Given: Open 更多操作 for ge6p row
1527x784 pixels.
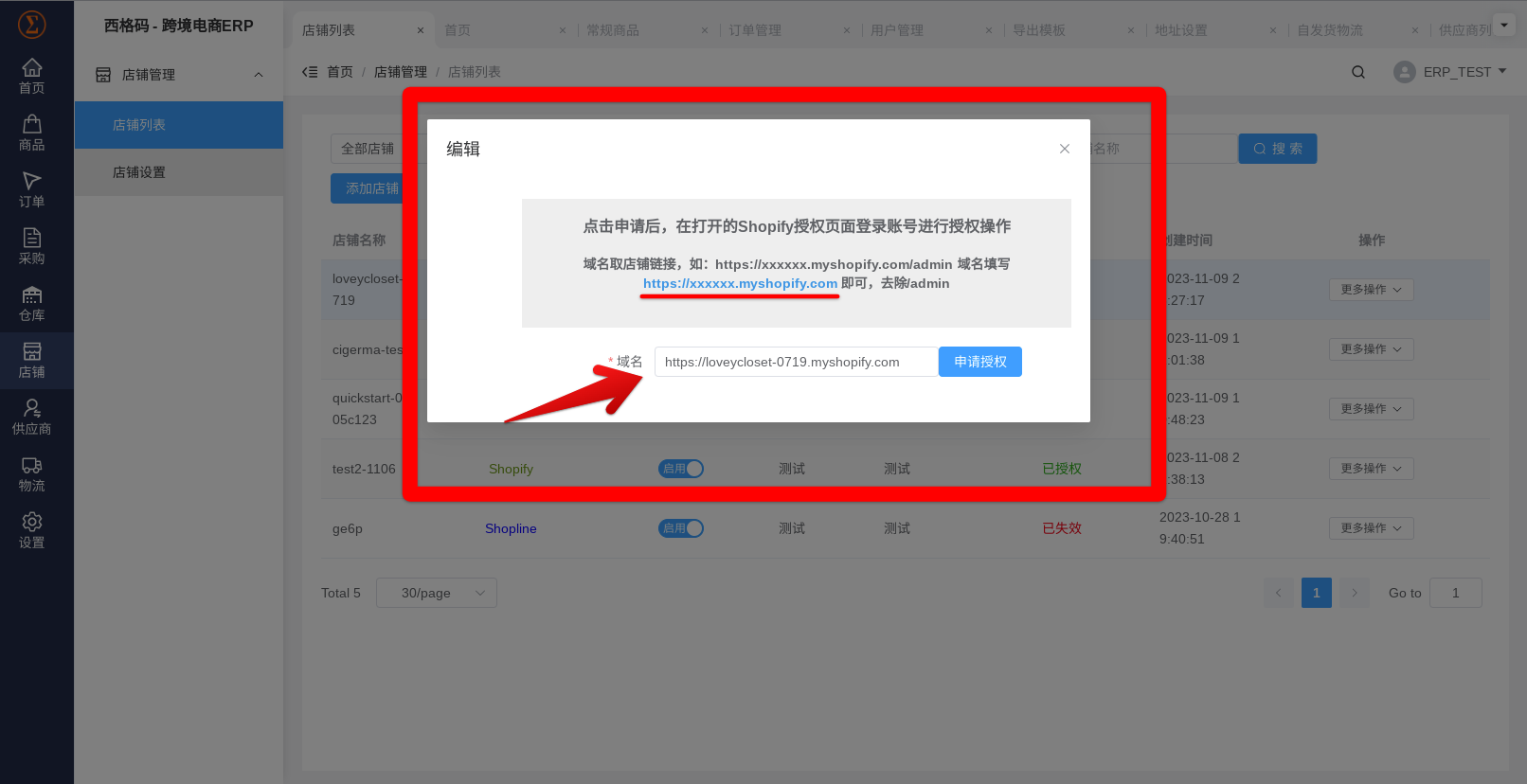Looking at the screenshot, I should pyautogui.click(x=1371, y=528).
